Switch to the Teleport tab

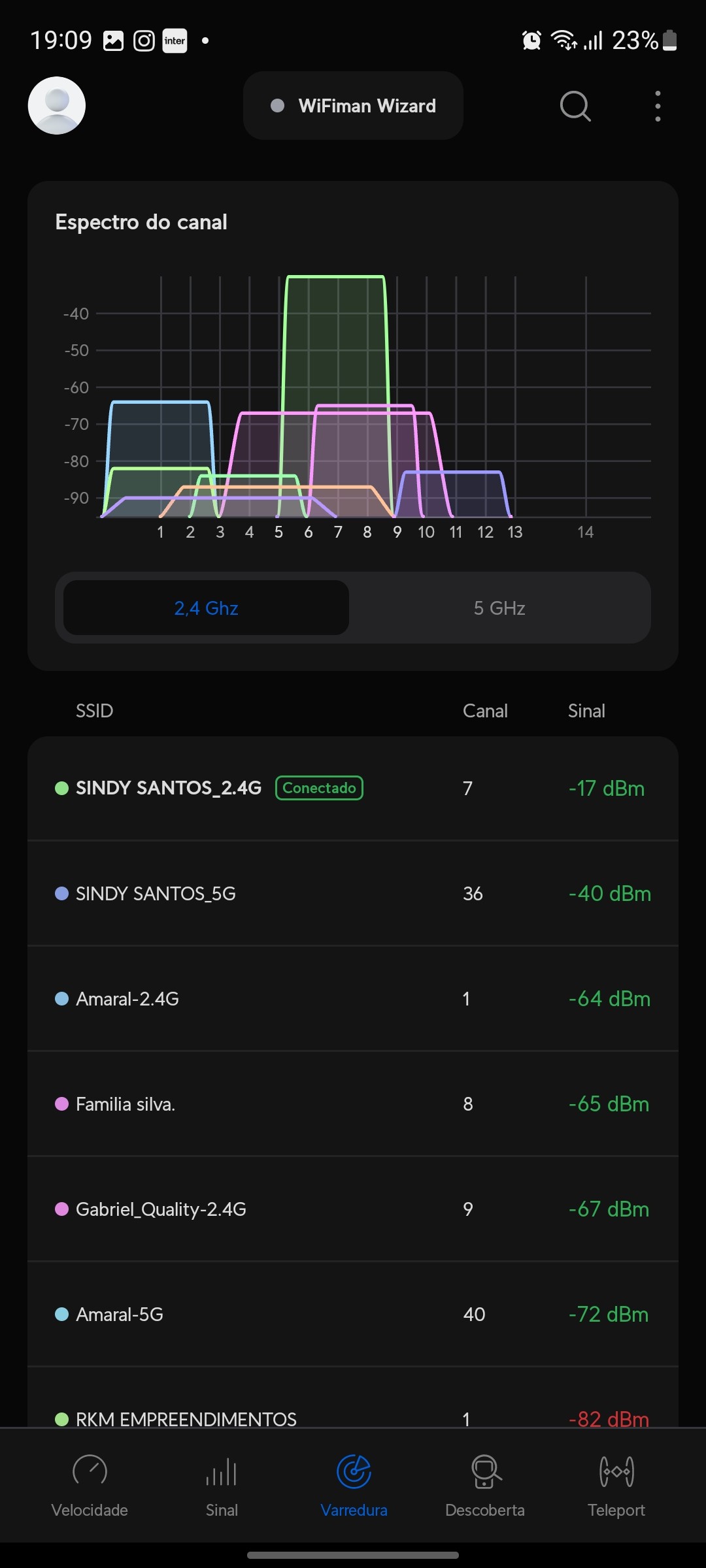tap(616, 1484)
